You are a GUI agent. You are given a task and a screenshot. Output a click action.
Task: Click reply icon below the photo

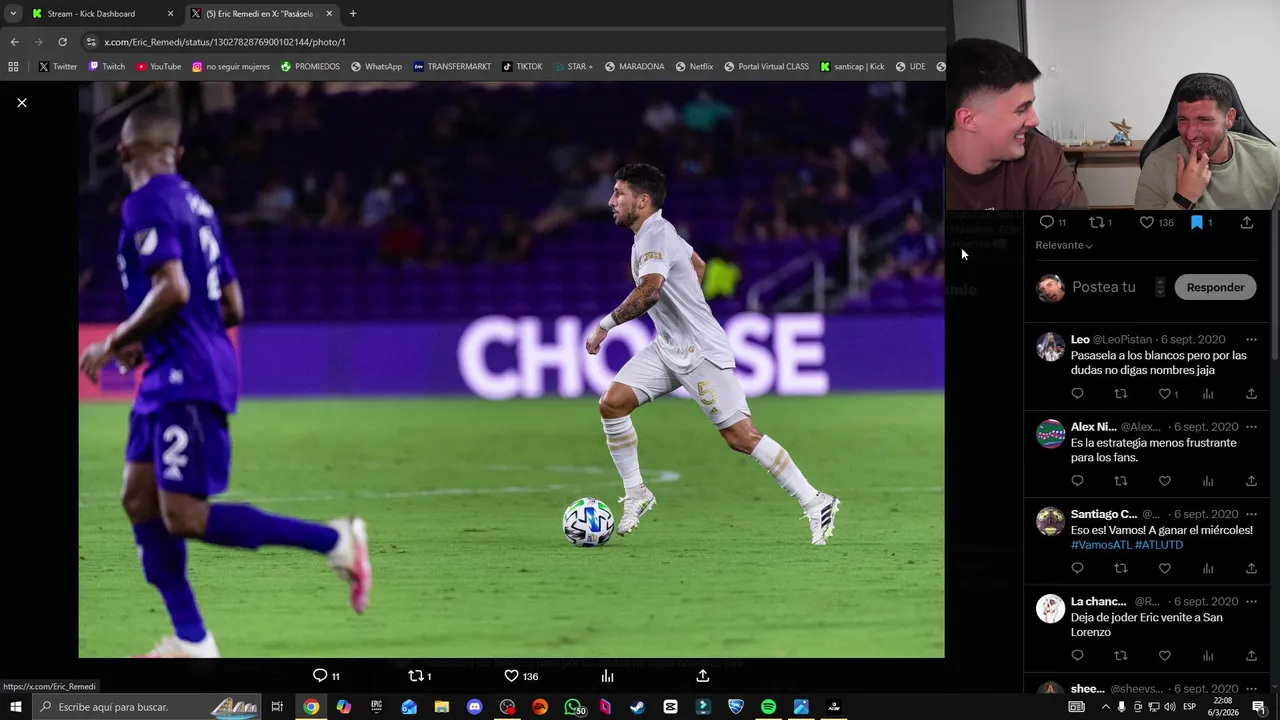(320, 676)
